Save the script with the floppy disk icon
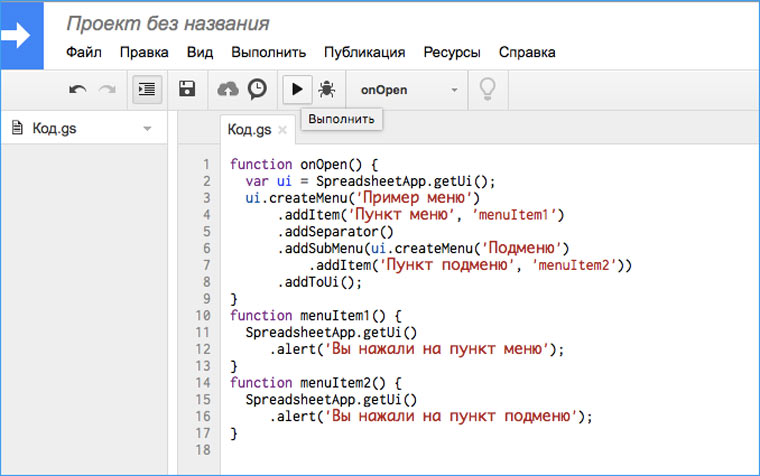760x476 pixels. coord(187,89)
